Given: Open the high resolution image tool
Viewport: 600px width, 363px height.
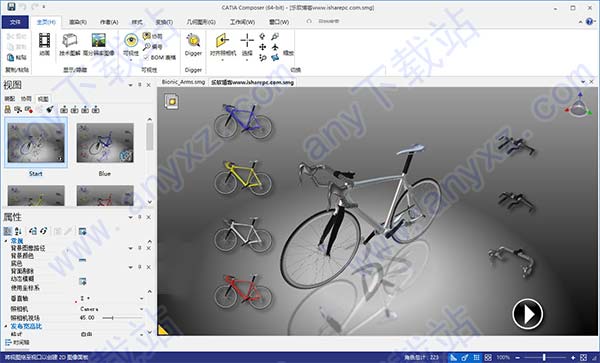Looking at the screenshot, I should (99, 45).
